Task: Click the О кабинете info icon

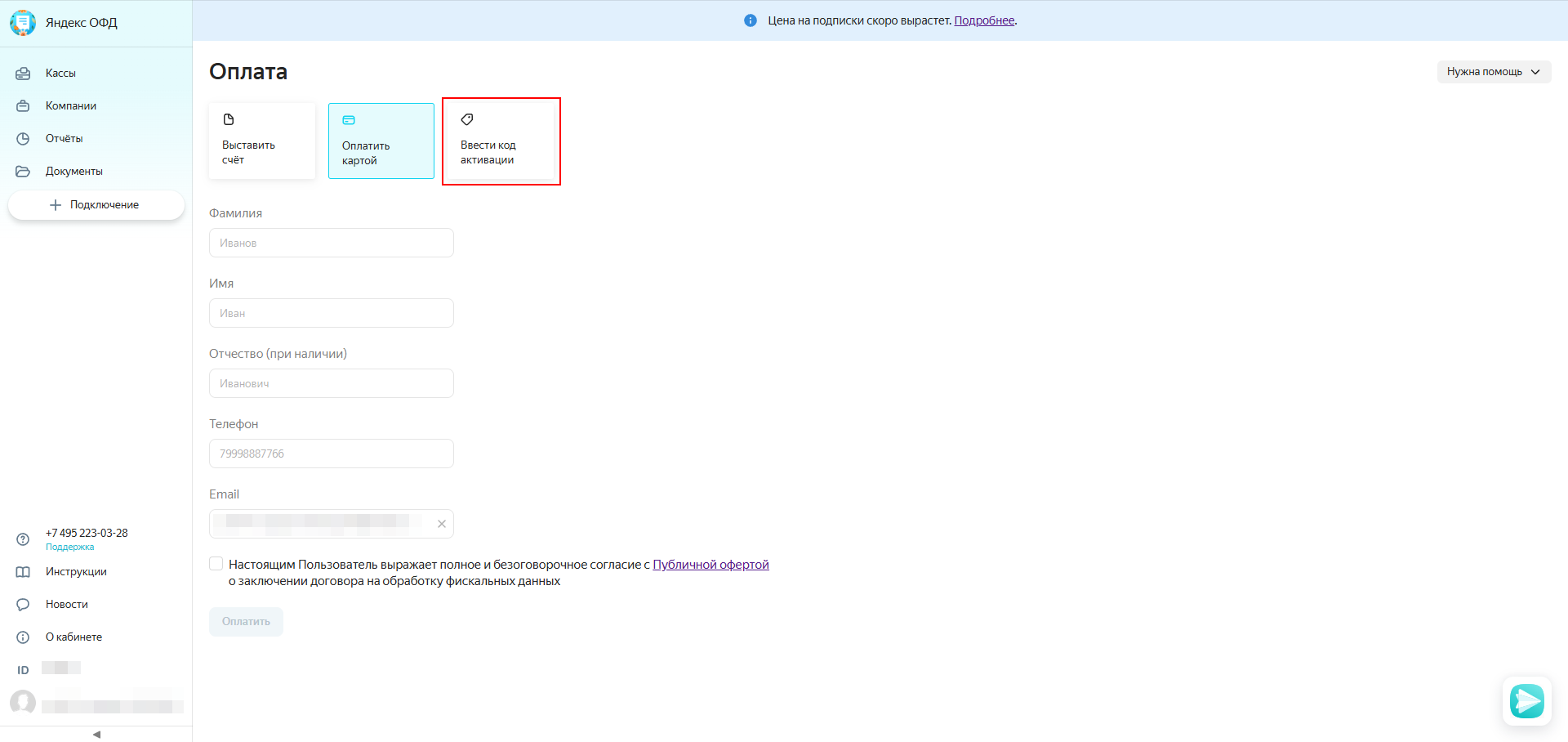Action: click(x=23, y=637)
